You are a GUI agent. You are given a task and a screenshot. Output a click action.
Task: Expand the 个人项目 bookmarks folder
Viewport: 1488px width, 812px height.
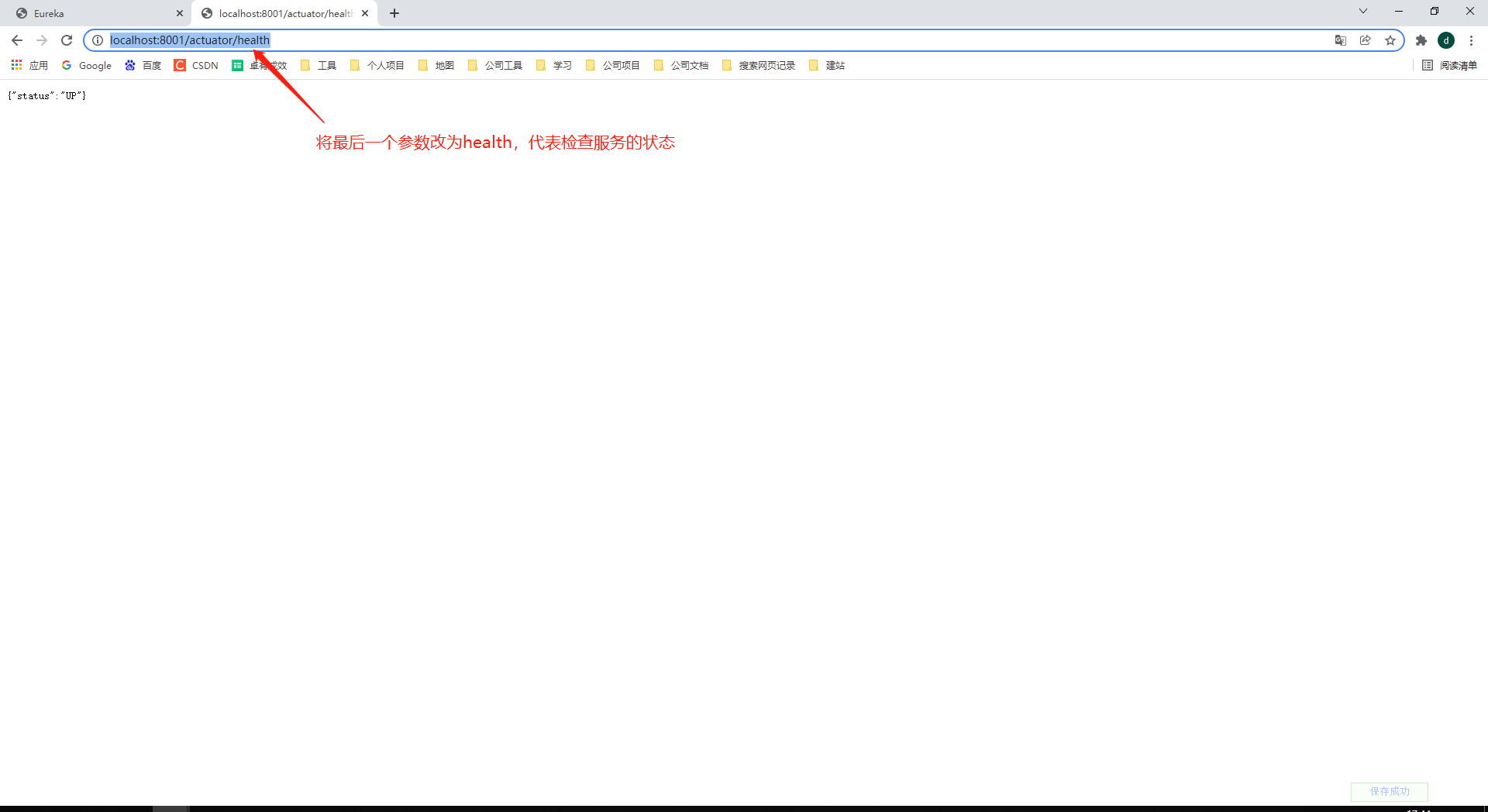[385, 66]
